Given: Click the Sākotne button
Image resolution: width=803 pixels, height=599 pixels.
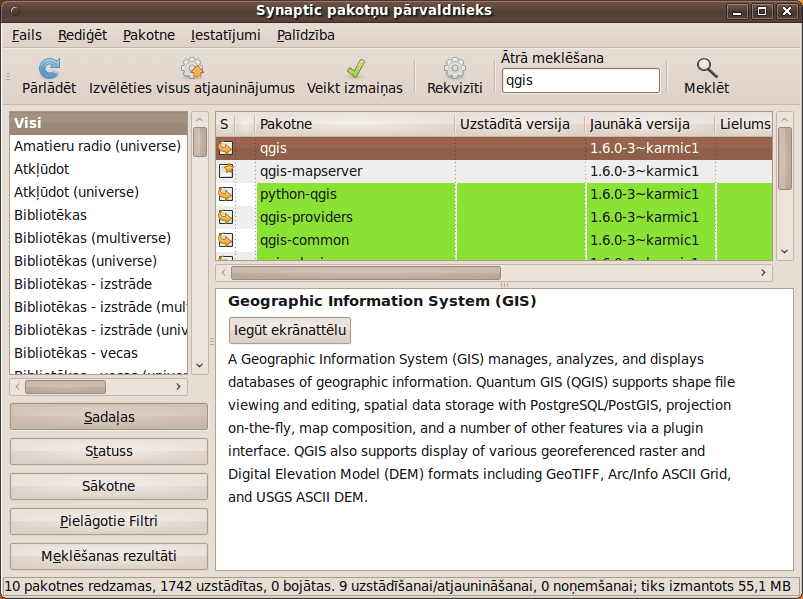Looking at the screenshot, I should 109,486.
